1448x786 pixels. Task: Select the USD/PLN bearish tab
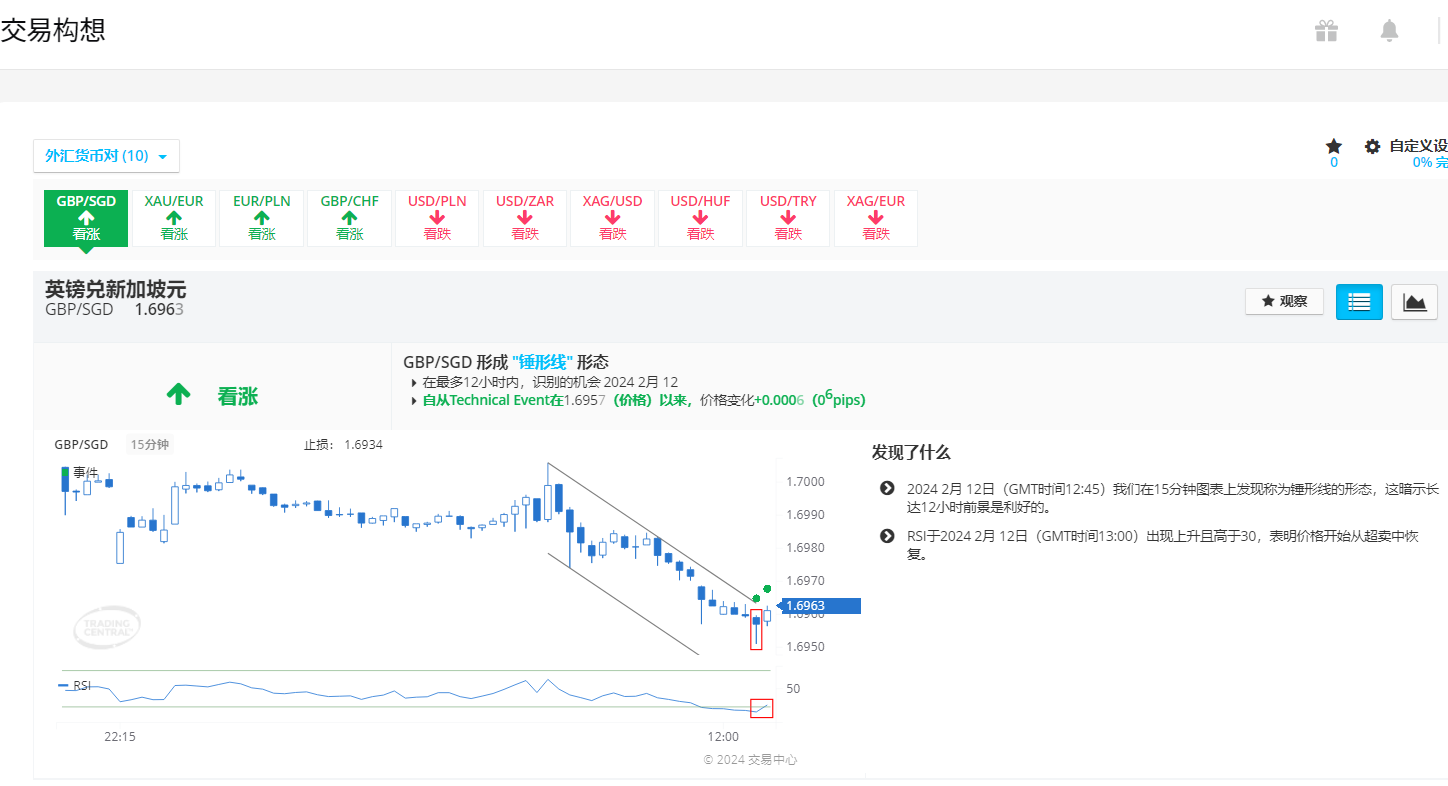click(437, 218)
